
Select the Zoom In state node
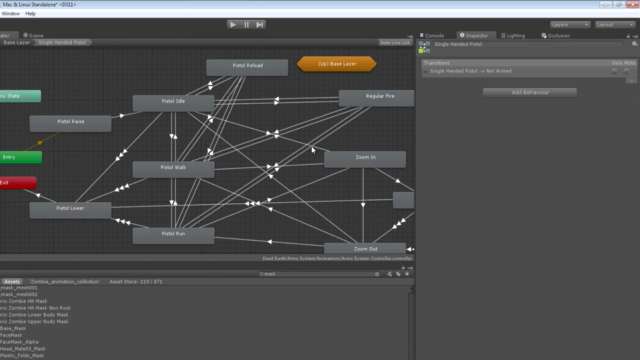point(365,159)
